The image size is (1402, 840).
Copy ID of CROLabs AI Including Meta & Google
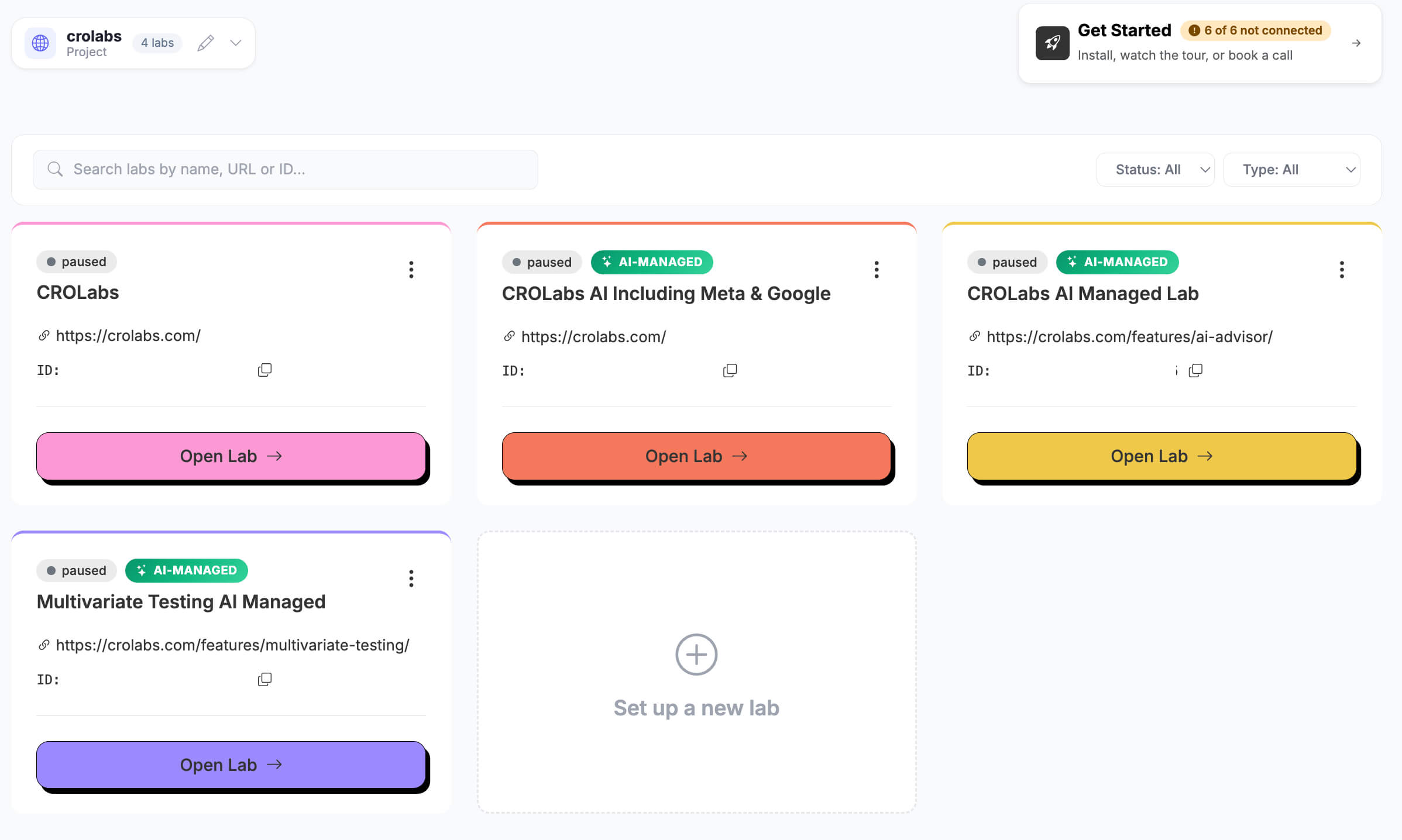(730, 371)
